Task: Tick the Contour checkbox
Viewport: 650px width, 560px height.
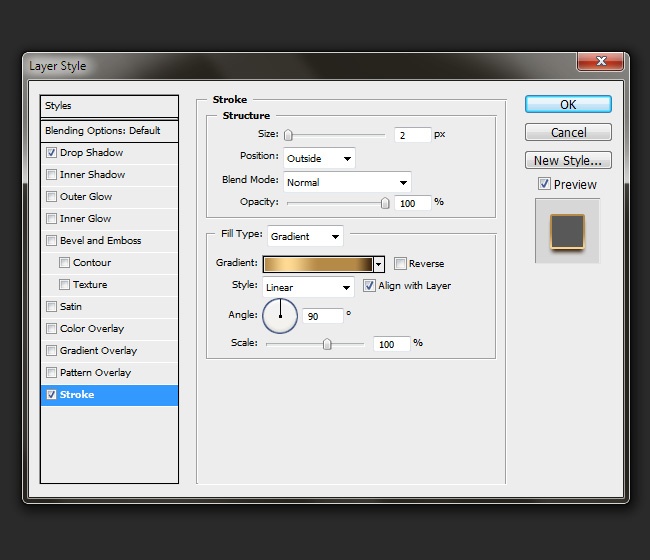Action: [x=64, y=262]
